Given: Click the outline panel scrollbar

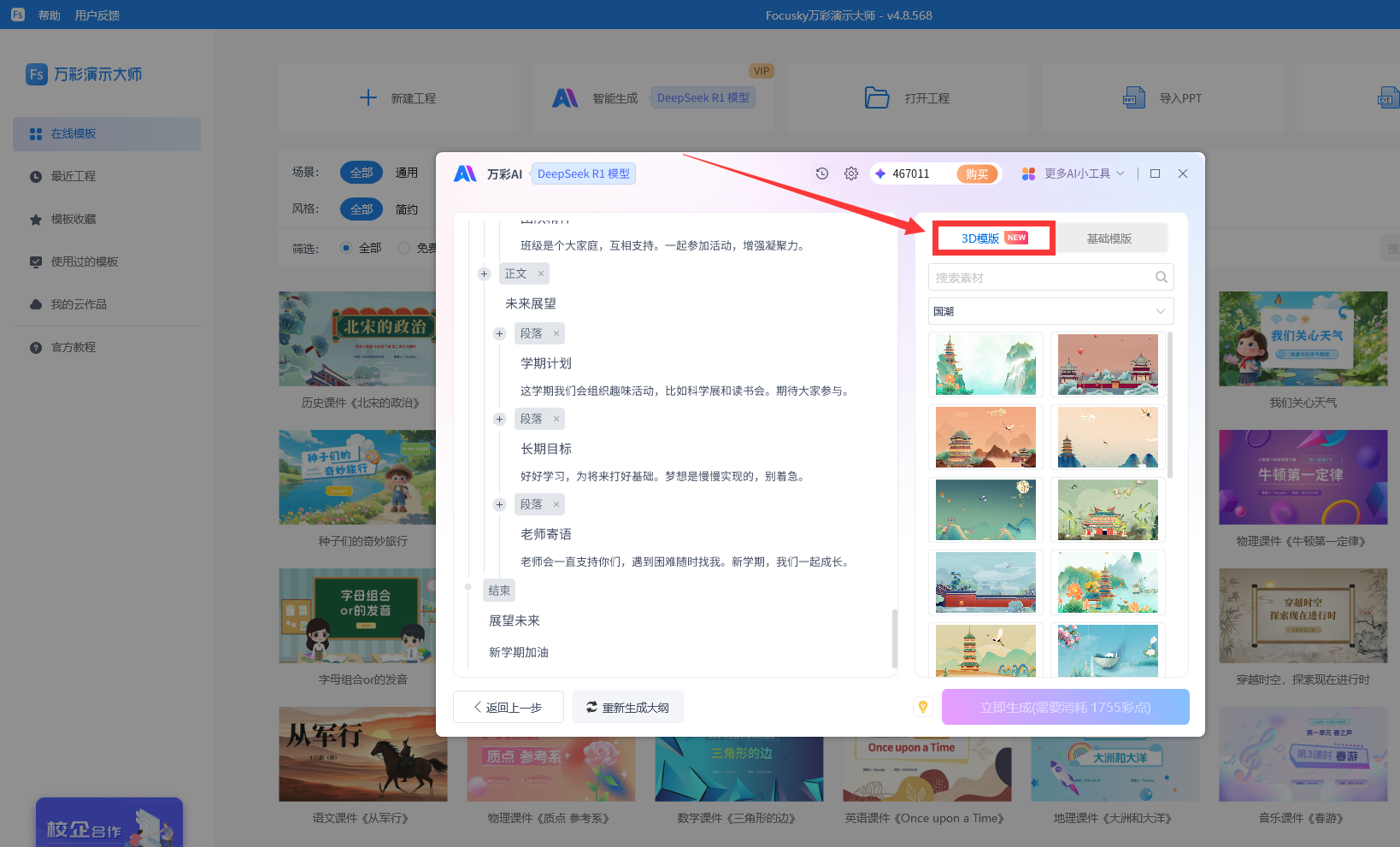Looking at the screenshot, I should (x=894, y=638).
